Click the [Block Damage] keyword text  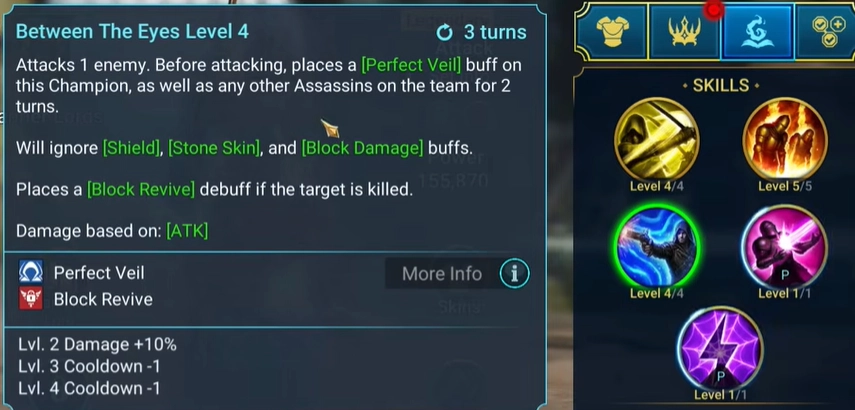[363, 148]
